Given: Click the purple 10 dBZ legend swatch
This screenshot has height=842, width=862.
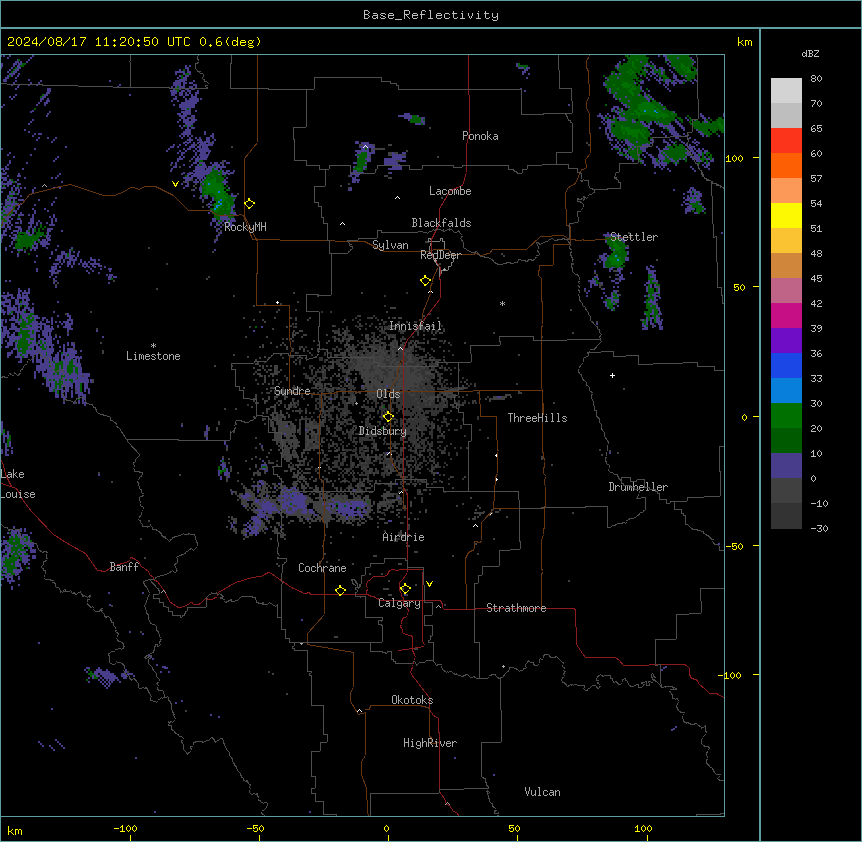Looking at the screenshot, I should click(786, 466).
